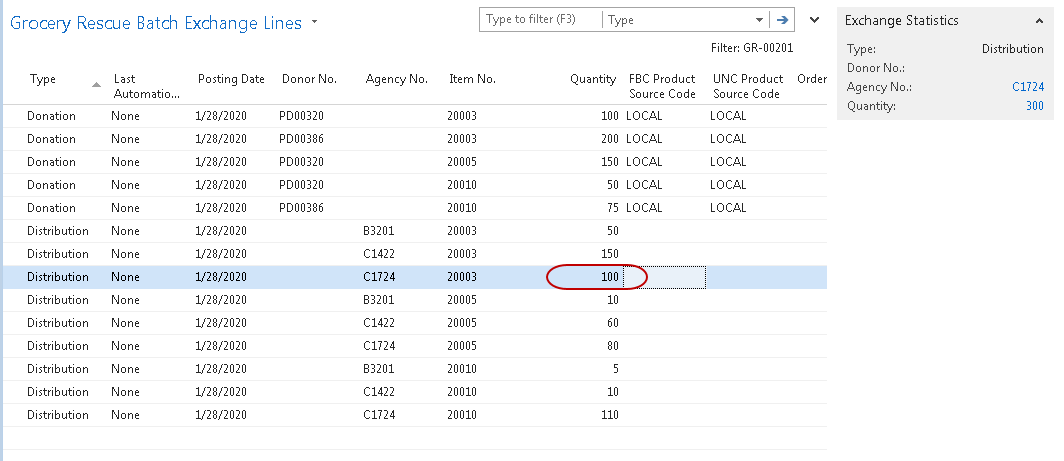Select the first Donation row donor PD00320
The image size is (1064, 461).
tap(301, 116)
